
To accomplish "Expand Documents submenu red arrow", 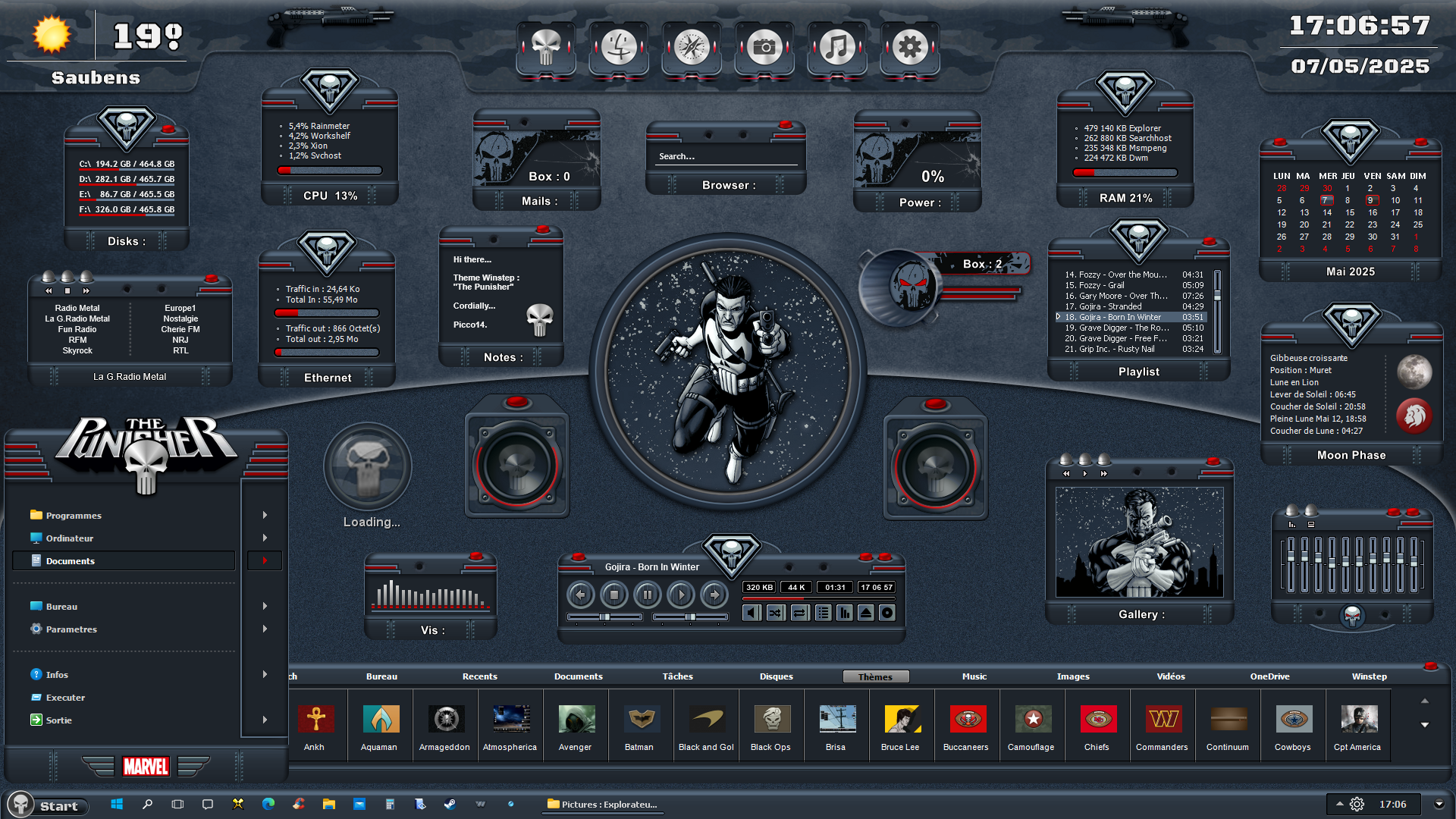I will (265, 560).
